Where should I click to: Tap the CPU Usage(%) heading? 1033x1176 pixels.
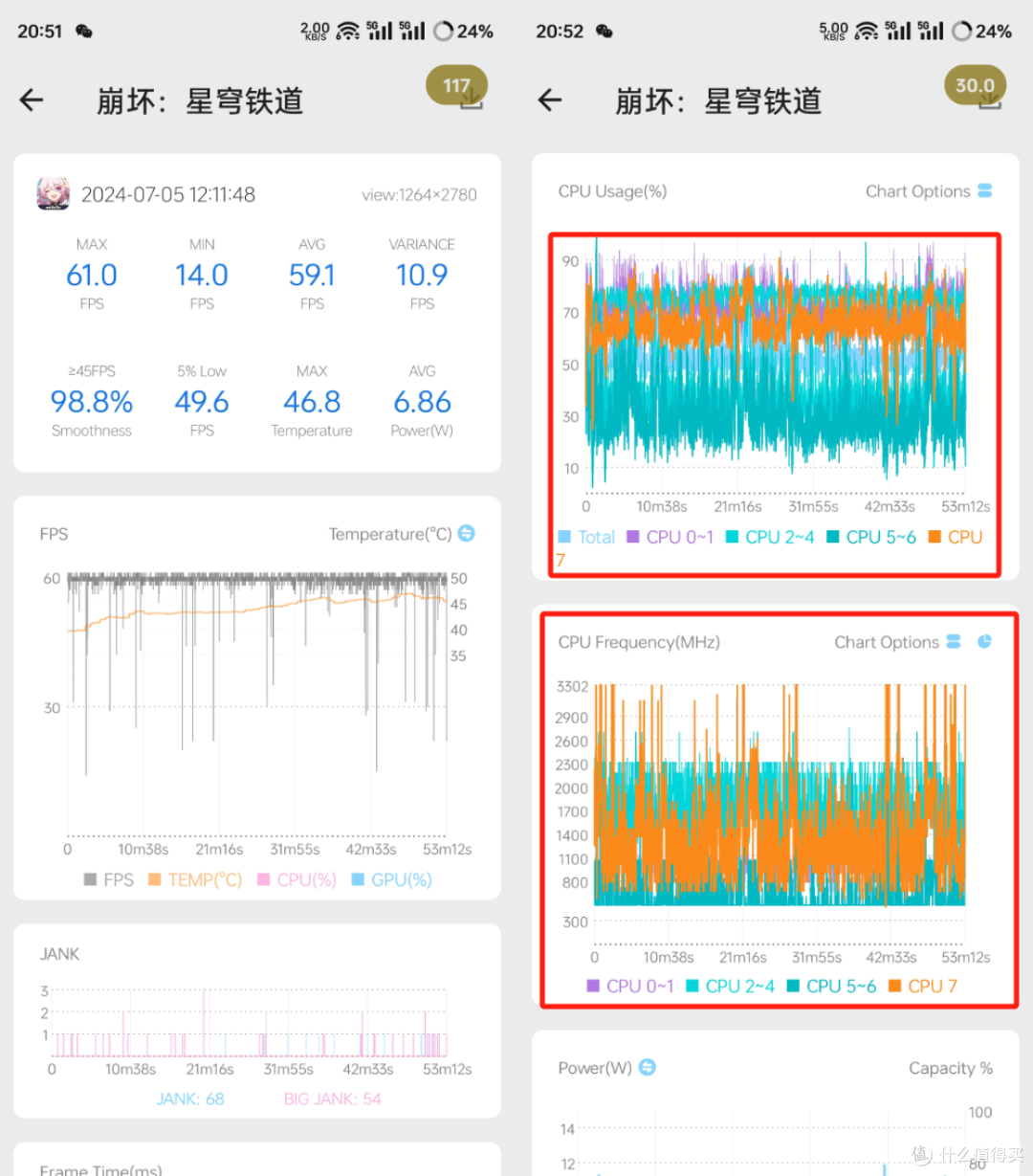pyautogui.click(x=612, y=191)
